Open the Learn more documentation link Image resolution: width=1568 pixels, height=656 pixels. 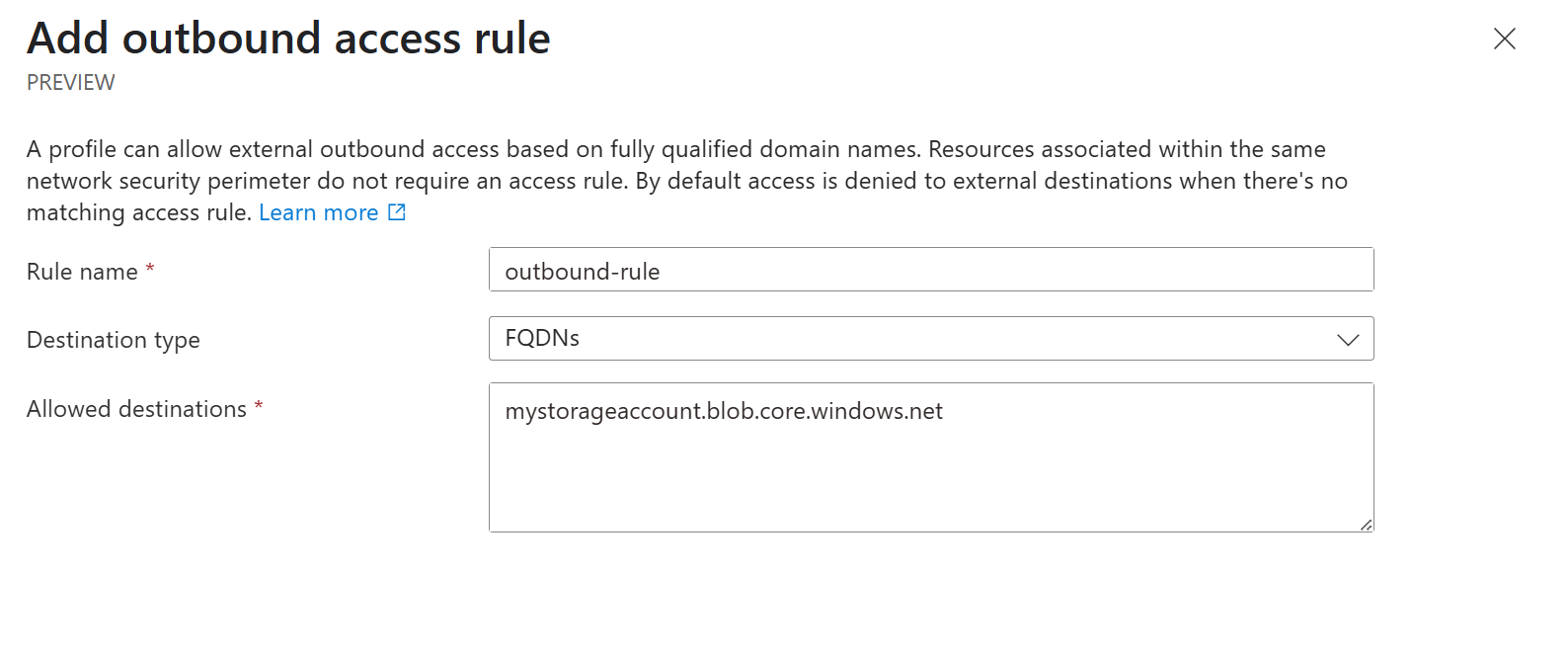(318, 211)
